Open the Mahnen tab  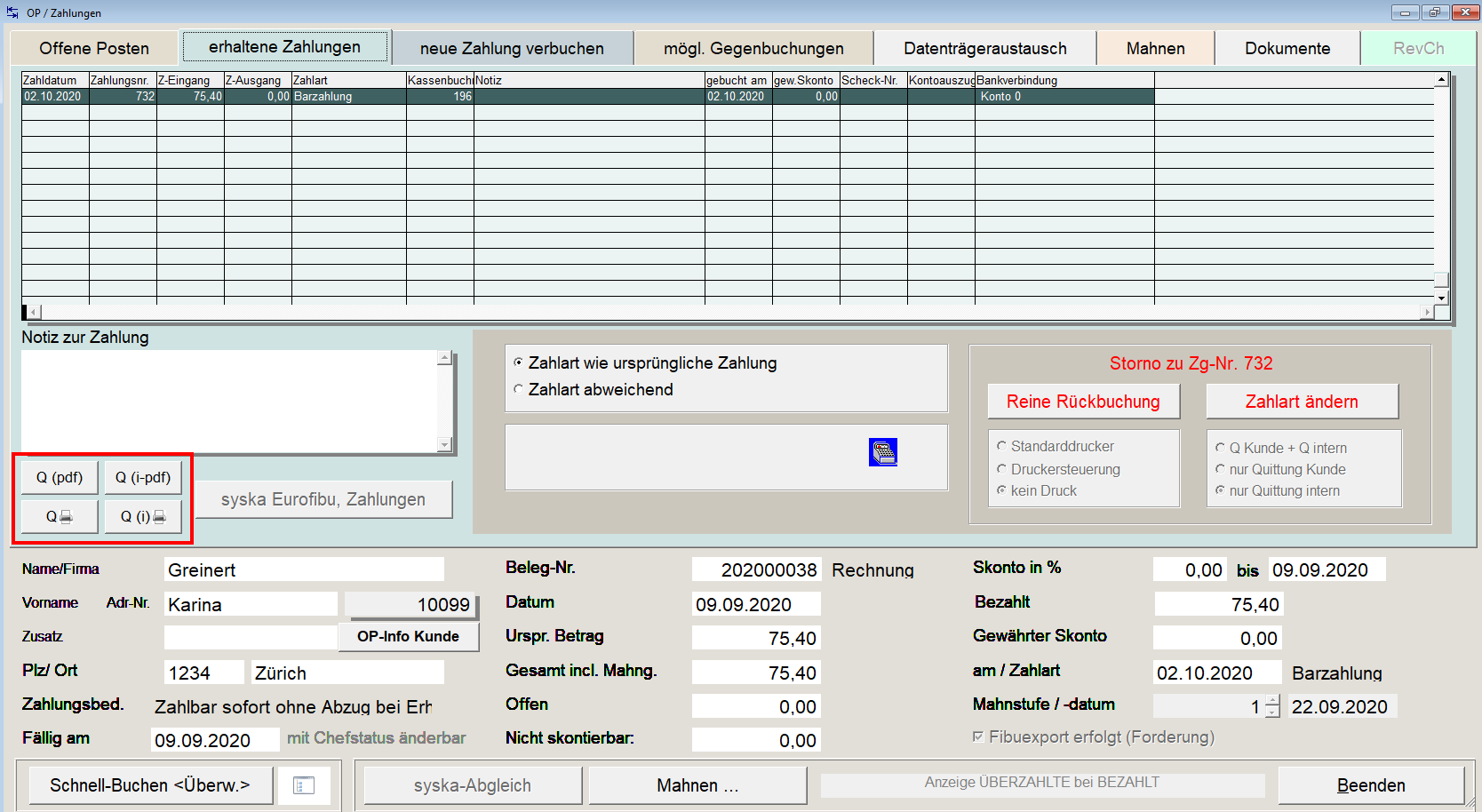coord(1156,48)
